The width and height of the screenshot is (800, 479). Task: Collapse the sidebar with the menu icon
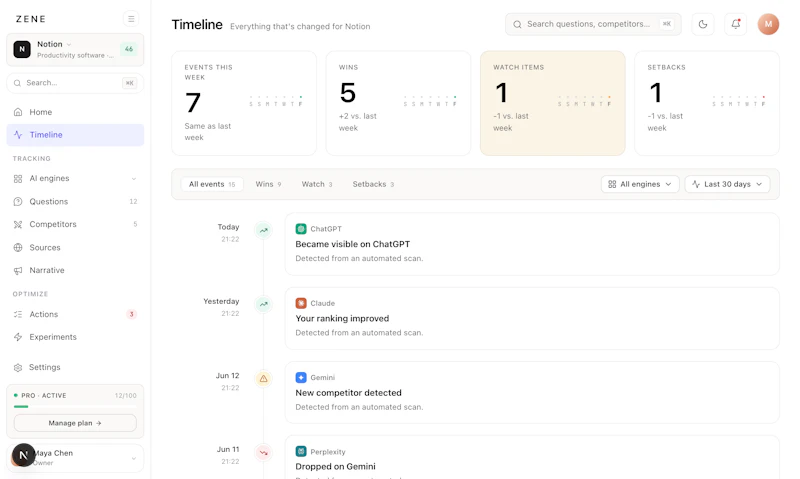[x=131, y=19]
